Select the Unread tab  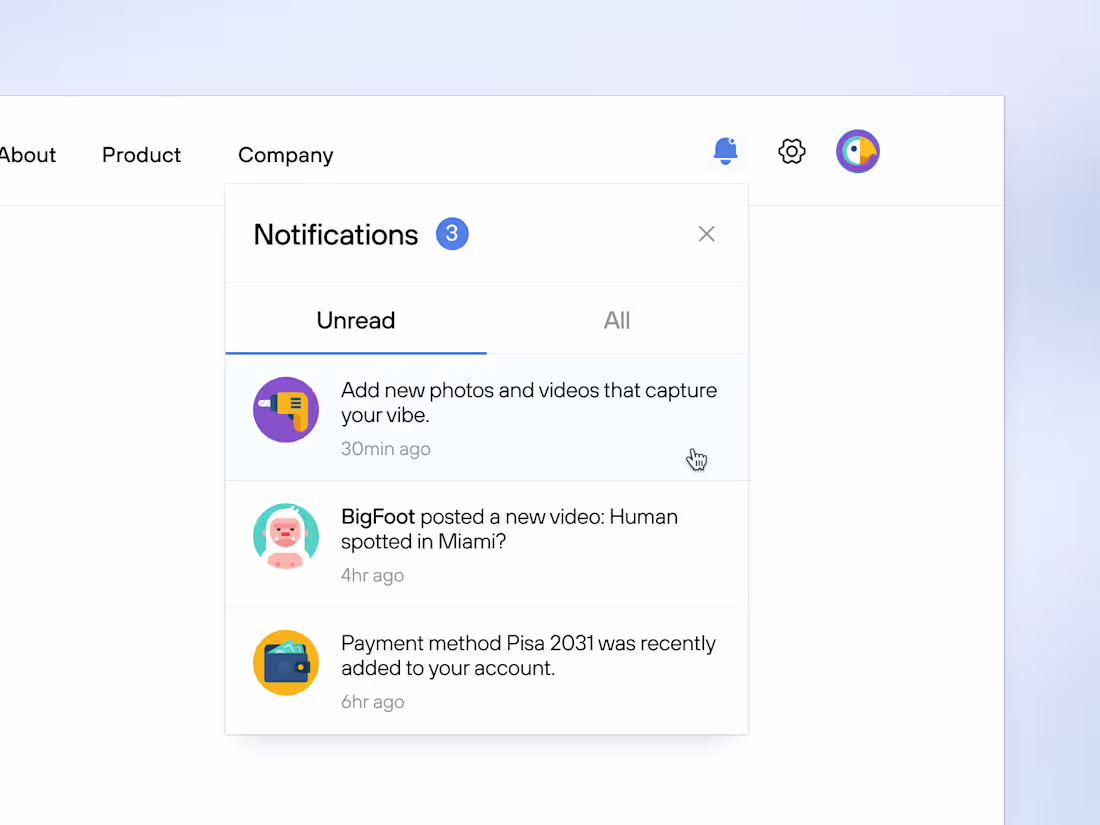pyautogui.click(x=355, y=320)
